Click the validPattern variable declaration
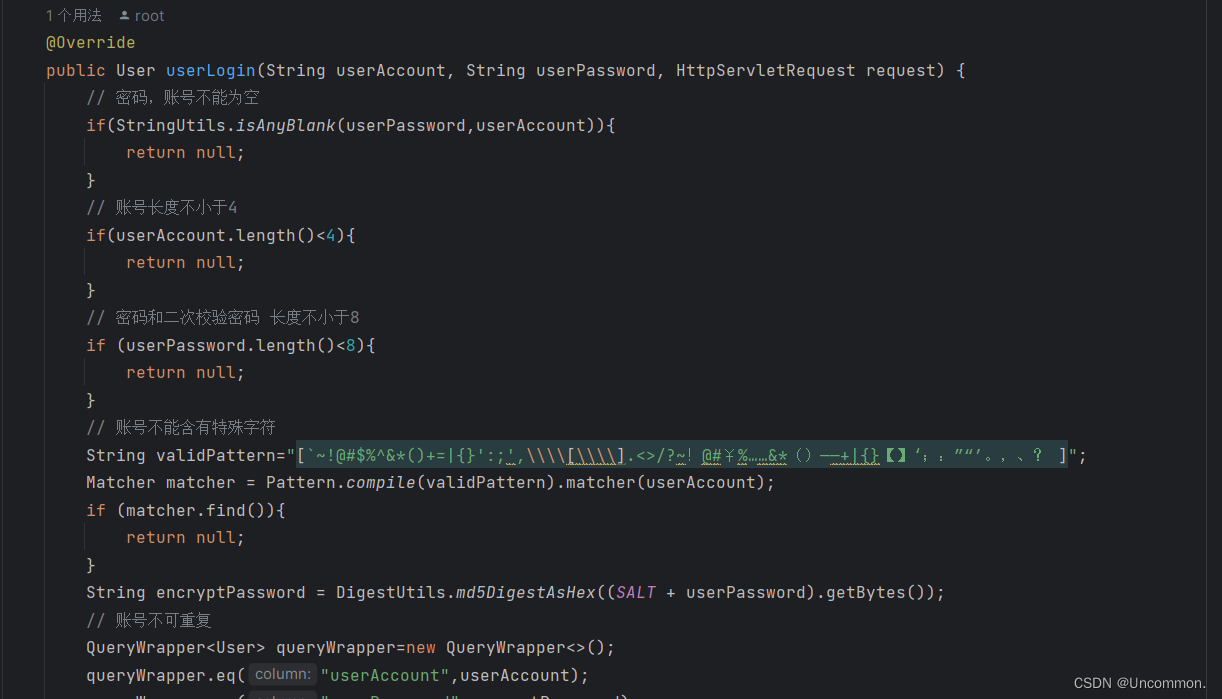This screenshot has width=1222, height=699. click(216, 455)
